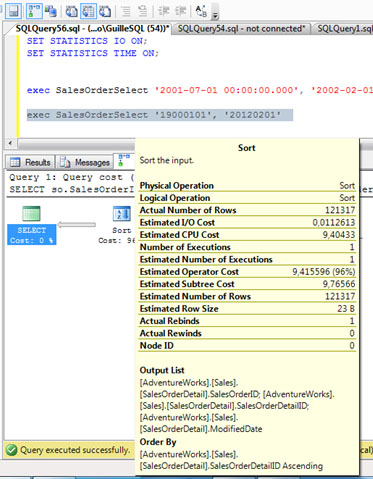373x479 pixels.
Task: Click 'Number of Executions' tooltip row
Action: 247,247
